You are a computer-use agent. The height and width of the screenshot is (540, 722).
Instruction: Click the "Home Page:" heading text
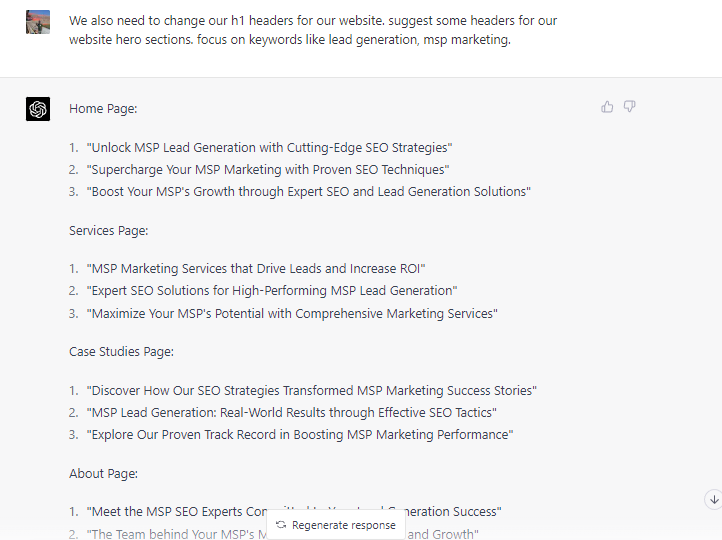click(x=103, y=109)
